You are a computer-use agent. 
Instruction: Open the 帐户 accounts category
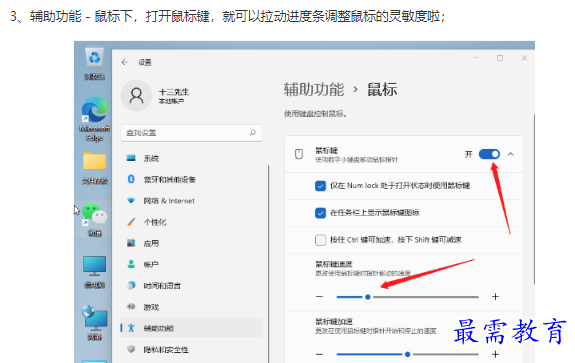(191, 264)
